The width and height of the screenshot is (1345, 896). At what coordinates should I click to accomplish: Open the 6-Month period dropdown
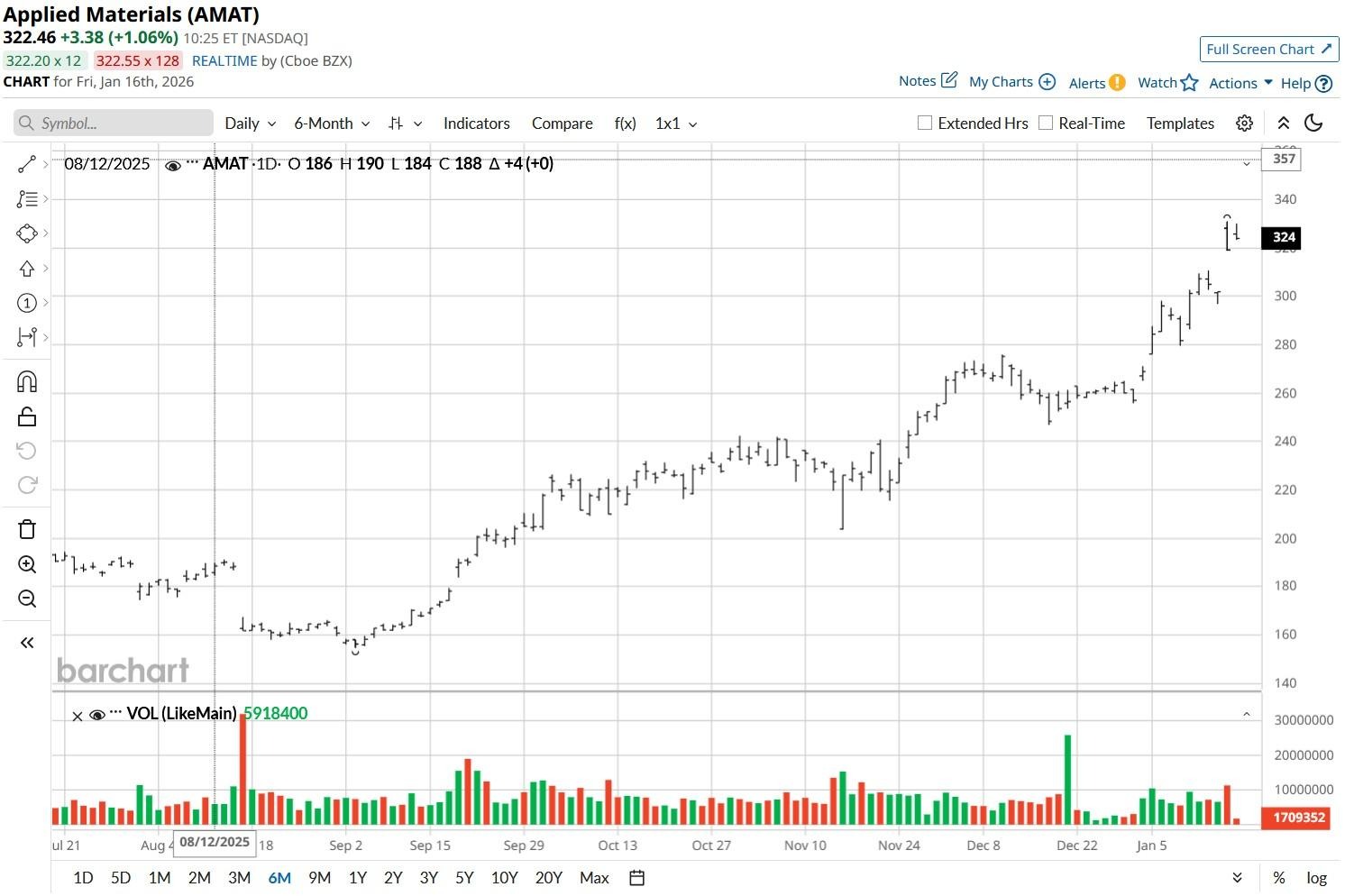tap(332, 123)
